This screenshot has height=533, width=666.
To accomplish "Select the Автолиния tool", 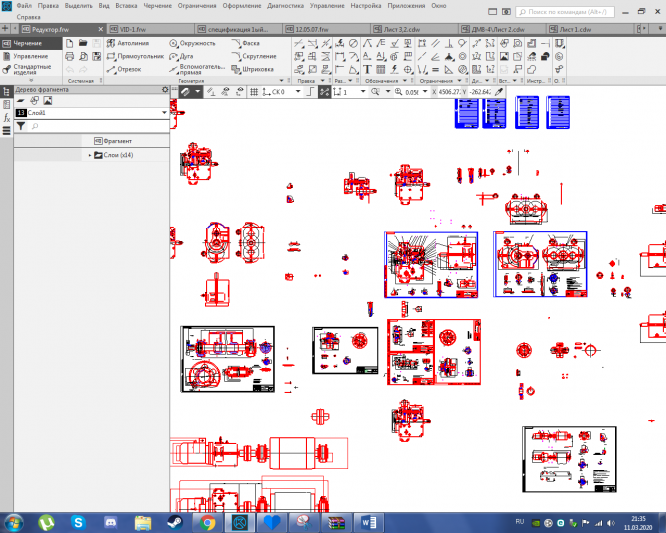I will [x=128, y=43].
